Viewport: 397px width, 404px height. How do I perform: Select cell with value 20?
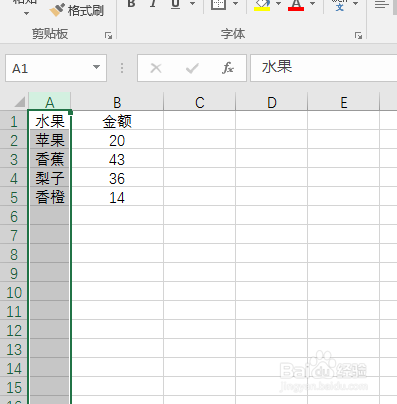117,140
